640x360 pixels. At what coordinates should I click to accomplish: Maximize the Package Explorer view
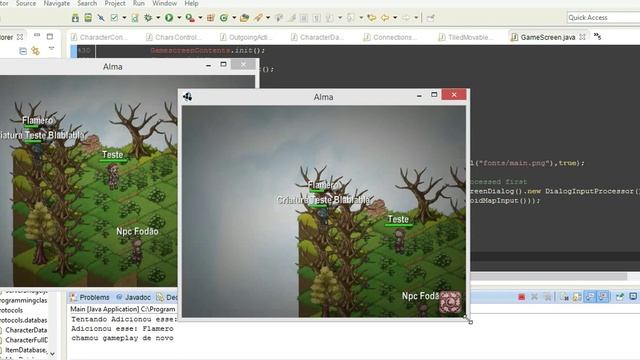(x=50, y=36)
